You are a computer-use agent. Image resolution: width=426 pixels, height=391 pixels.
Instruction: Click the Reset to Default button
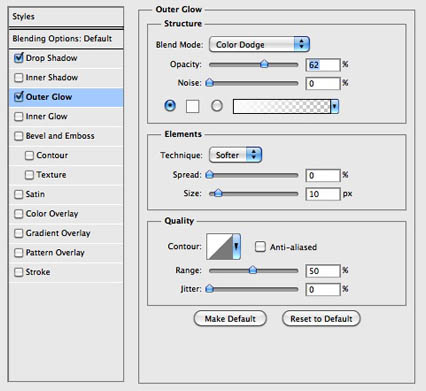click(321, 319)
